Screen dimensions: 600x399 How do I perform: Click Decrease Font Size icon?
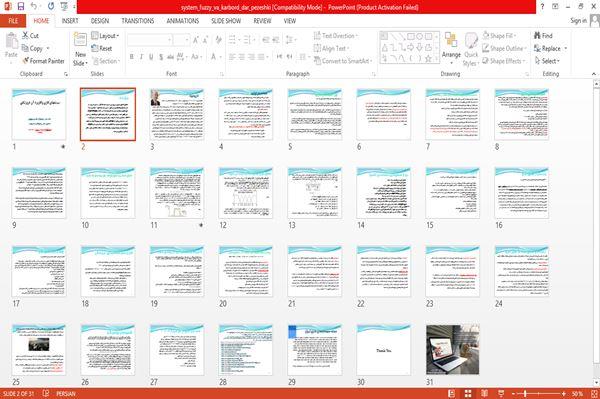[205, 39]
